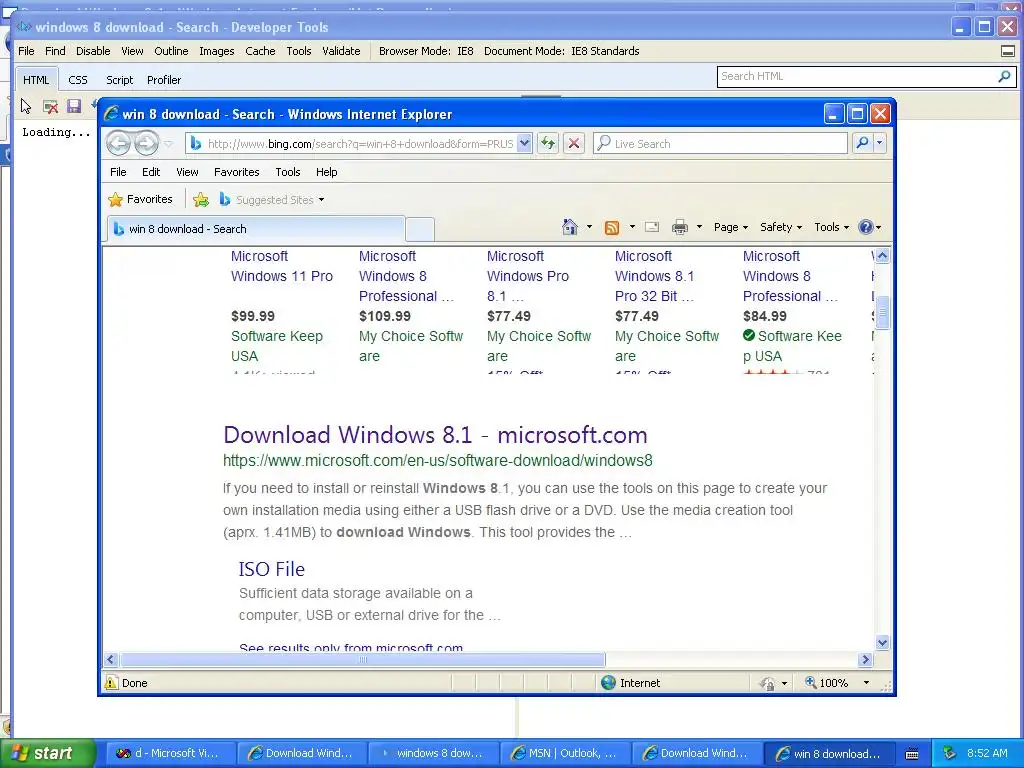Switch to Script tab in Developer Tools
The image size is (1024, 768).
pyautogui.click(x=120, y=80)
